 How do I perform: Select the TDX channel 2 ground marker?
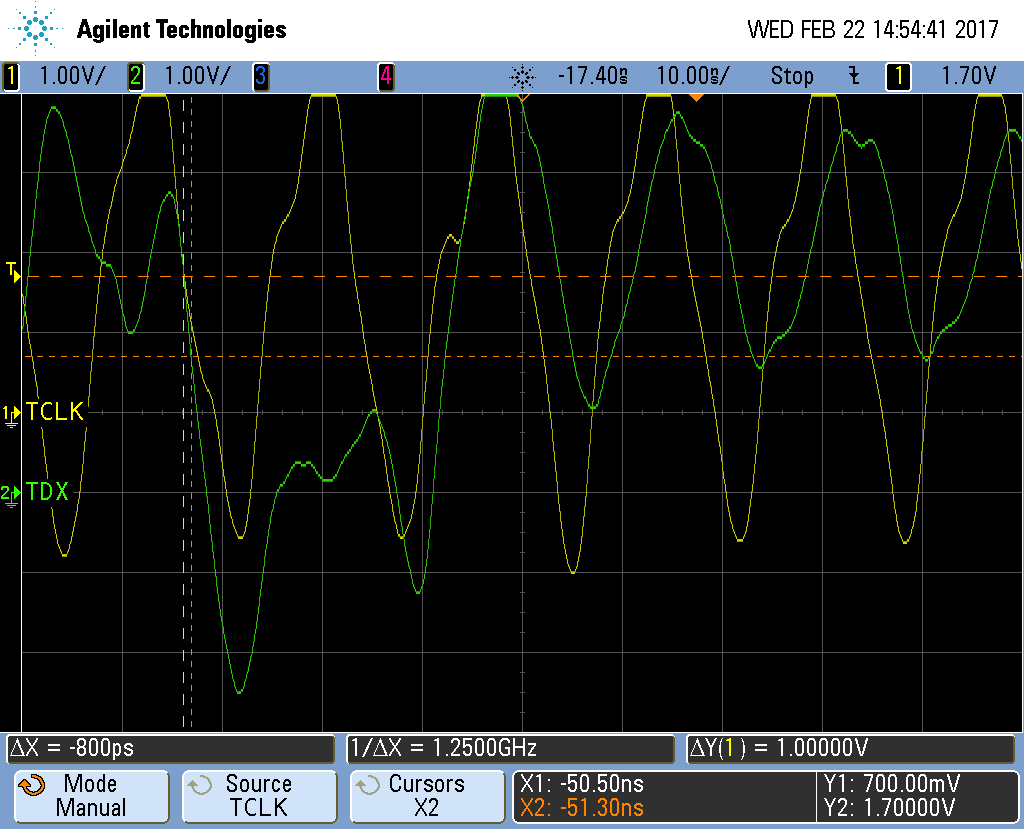(12, 492)
